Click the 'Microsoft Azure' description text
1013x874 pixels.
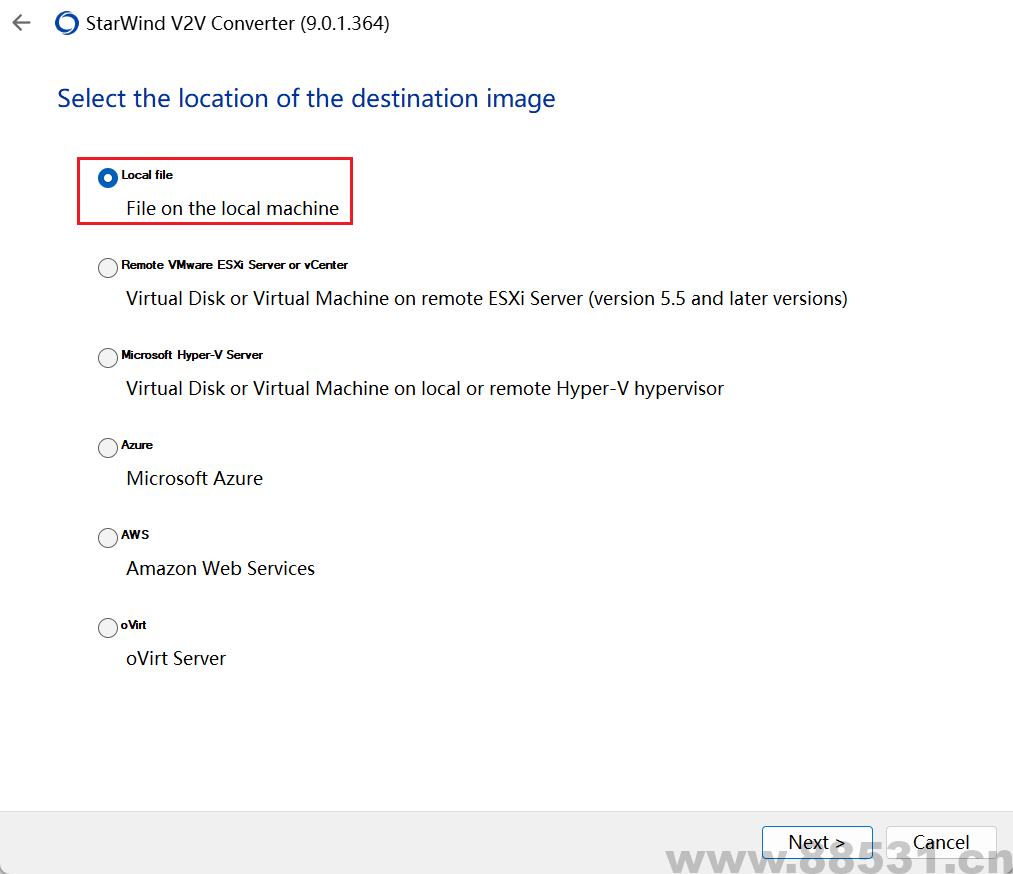point(194,479)
